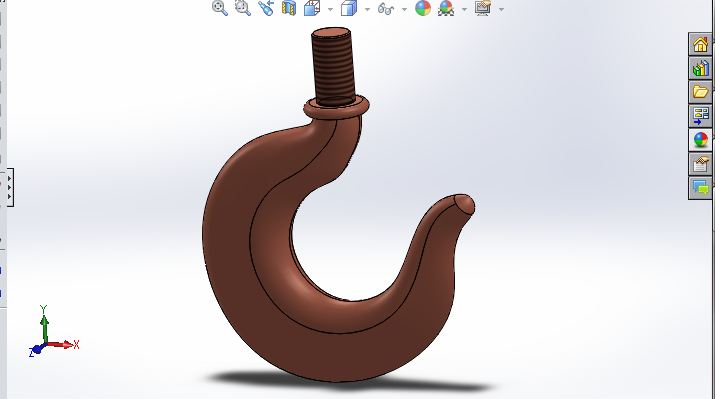Open the View Settings dropdown arrow
This screenshot has width=715, height=399.
[501, 9]
